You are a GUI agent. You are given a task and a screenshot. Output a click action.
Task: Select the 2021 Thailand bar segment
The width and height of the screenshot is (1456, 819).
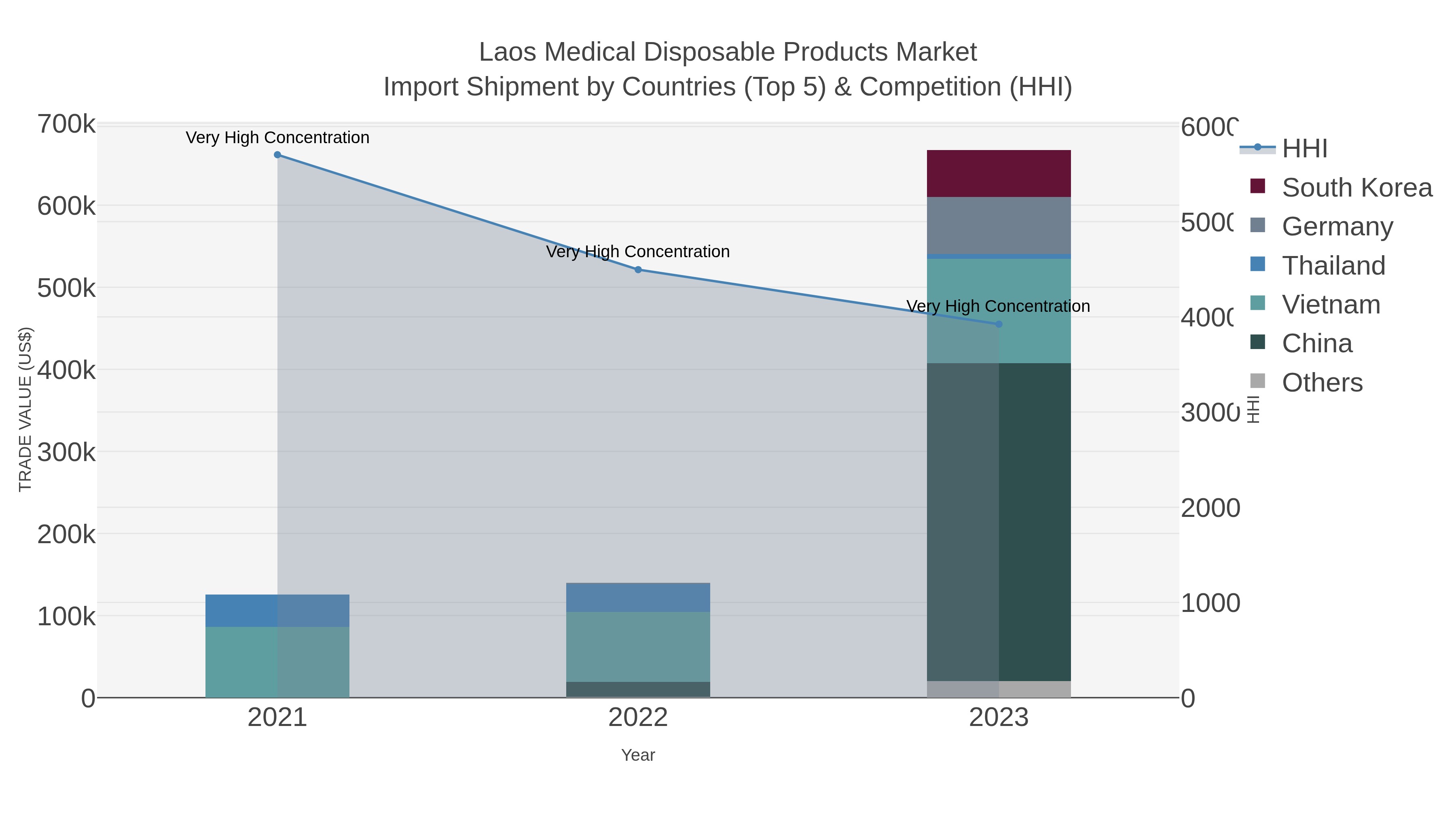click(277, 610)
